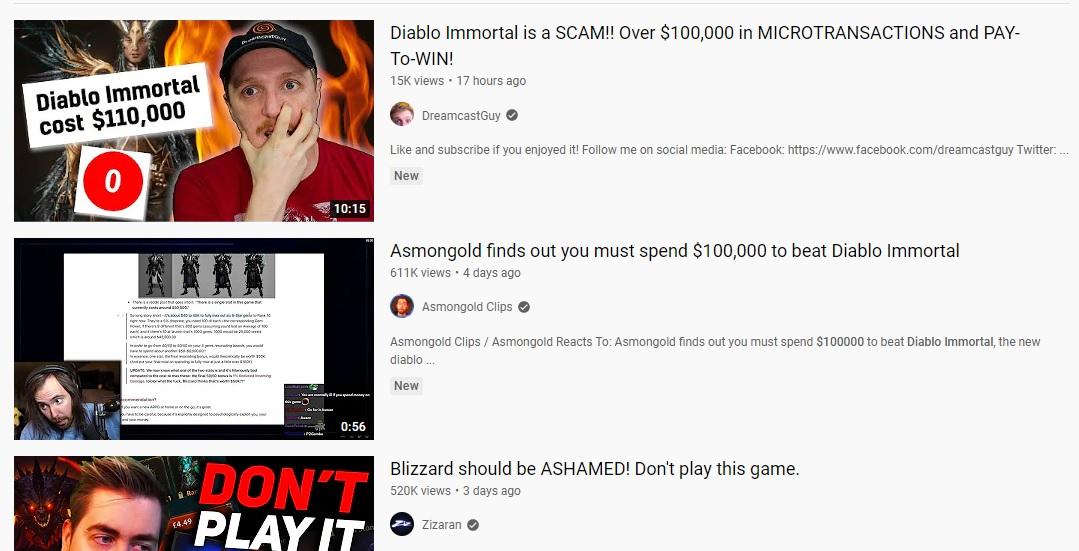Open DreamcastGuy channel avatar
Image resolution: width=1079 pixels, height=551 pixels.
click(402, 114)
